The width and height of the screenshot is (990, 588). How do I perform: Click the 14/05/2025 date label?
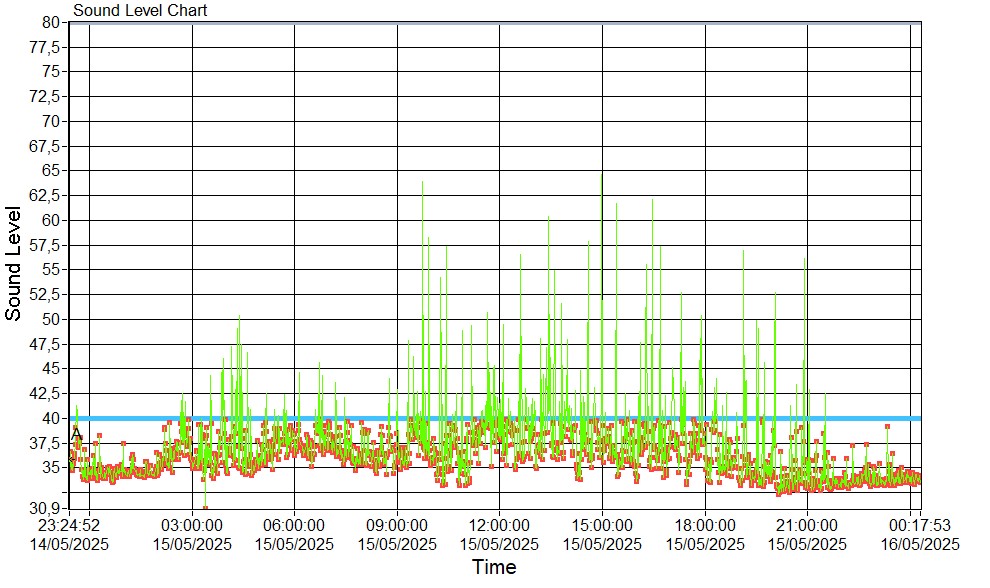click(x=70, y=544)
